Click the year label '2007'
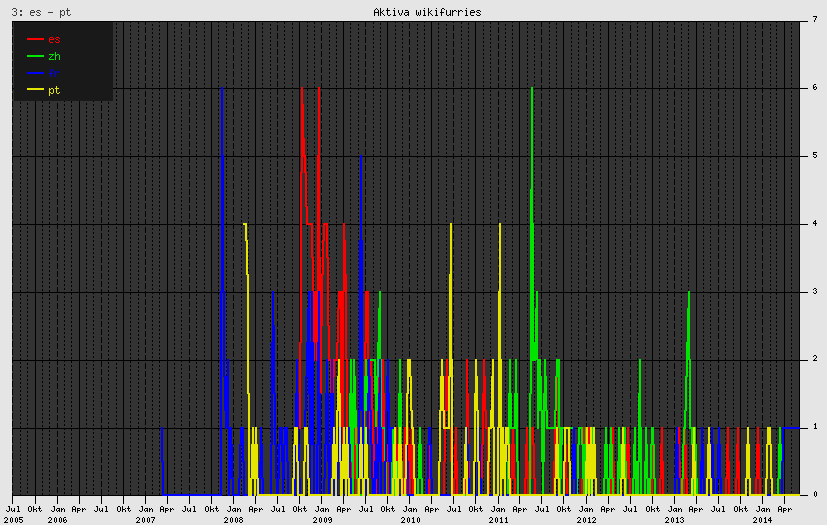This screenshot has width=827, height=525. [146, 520]
